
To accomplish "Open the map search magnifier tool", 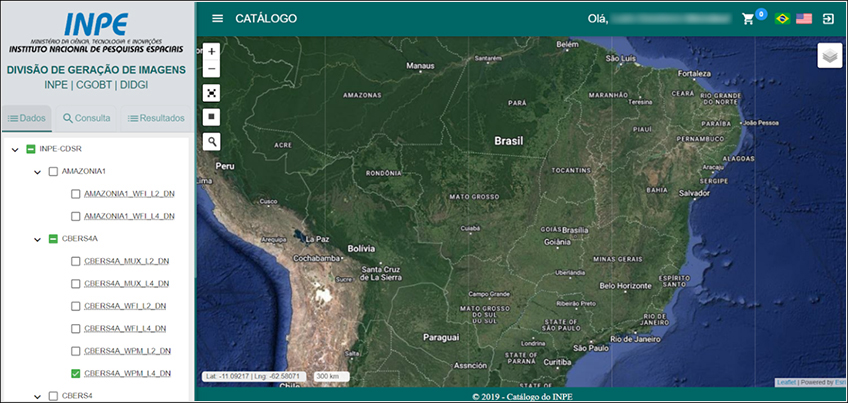I will (x=211, y=141).
